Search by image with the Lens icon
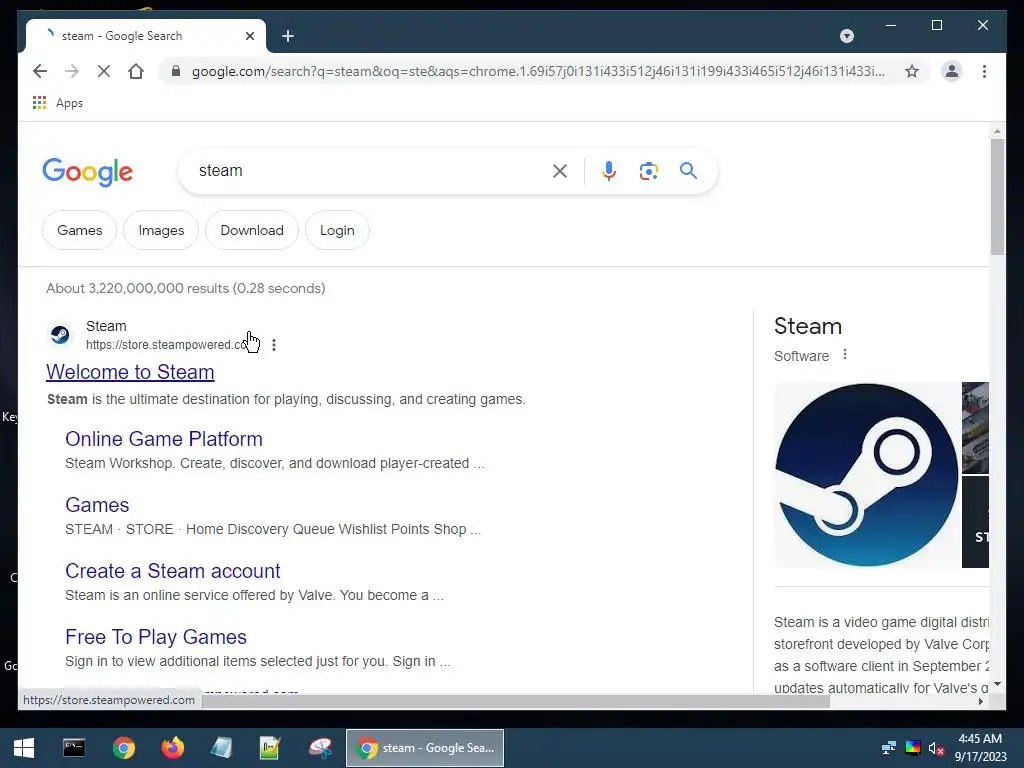This screenshot has width=1024, height=768. click(x=648, y=171)
